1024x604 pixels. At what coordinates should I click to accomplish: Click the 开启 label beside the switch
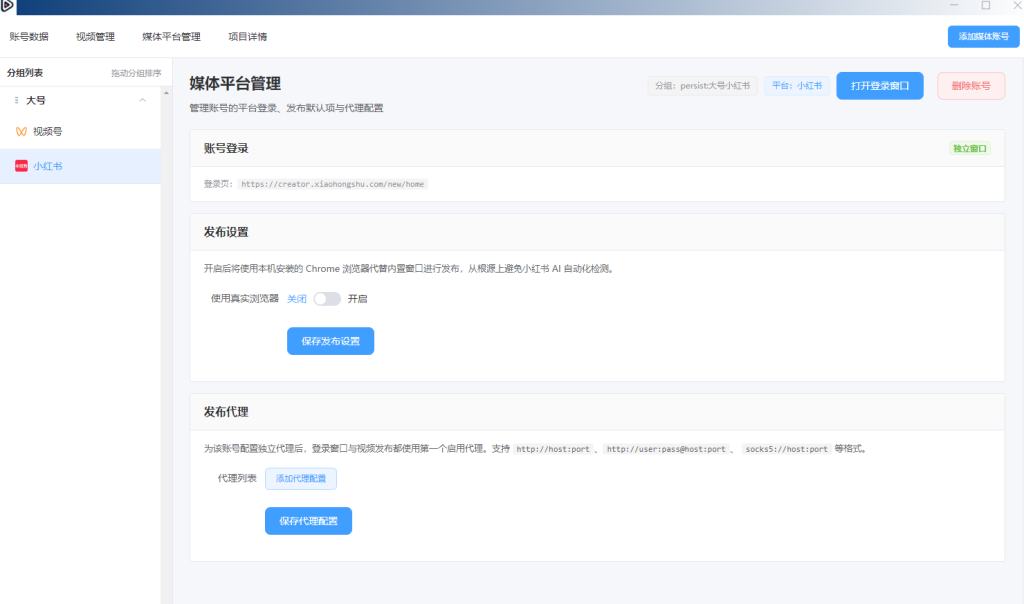[357, 299]
